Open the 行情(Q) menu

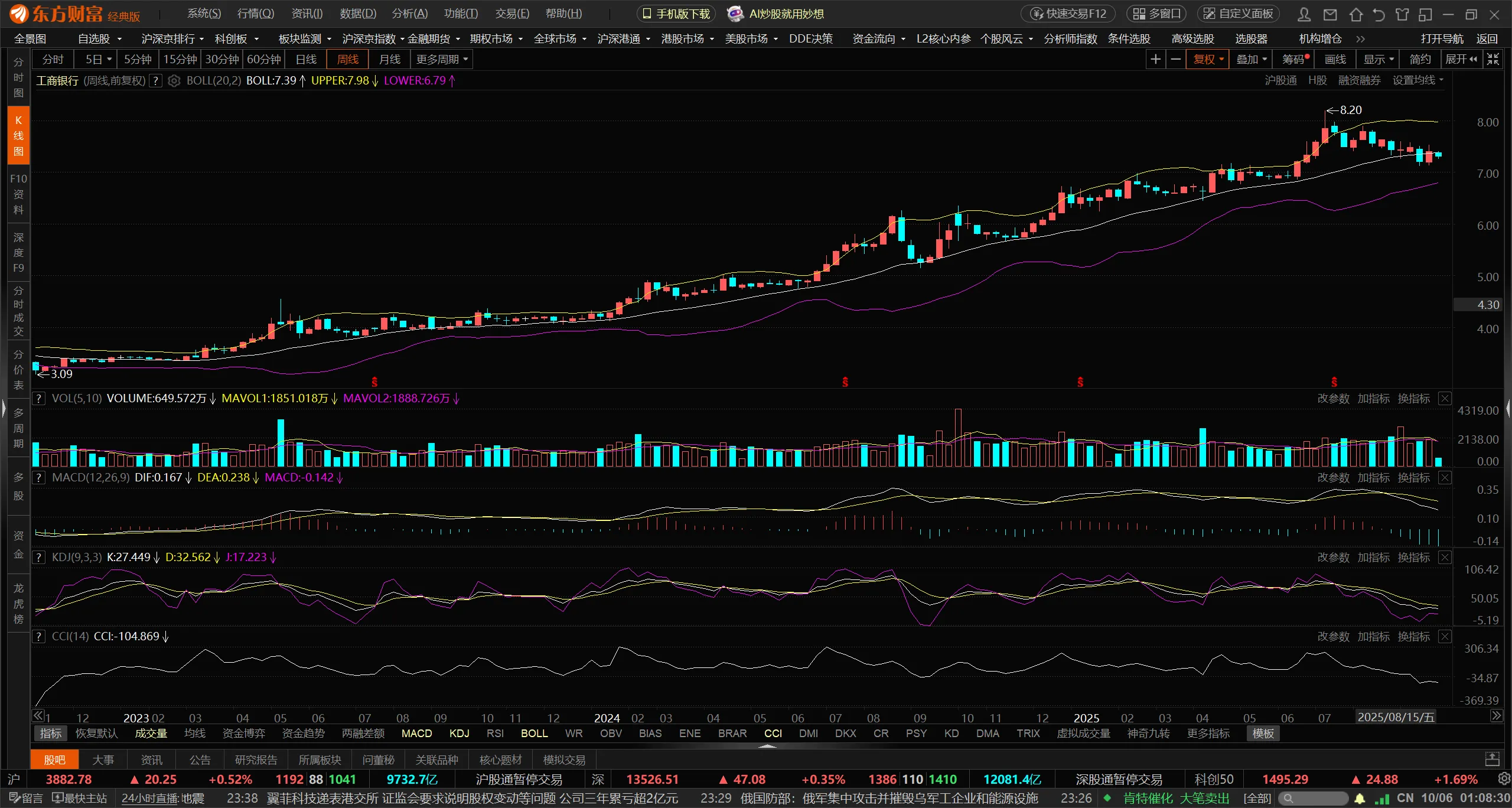tap(255, 14)
